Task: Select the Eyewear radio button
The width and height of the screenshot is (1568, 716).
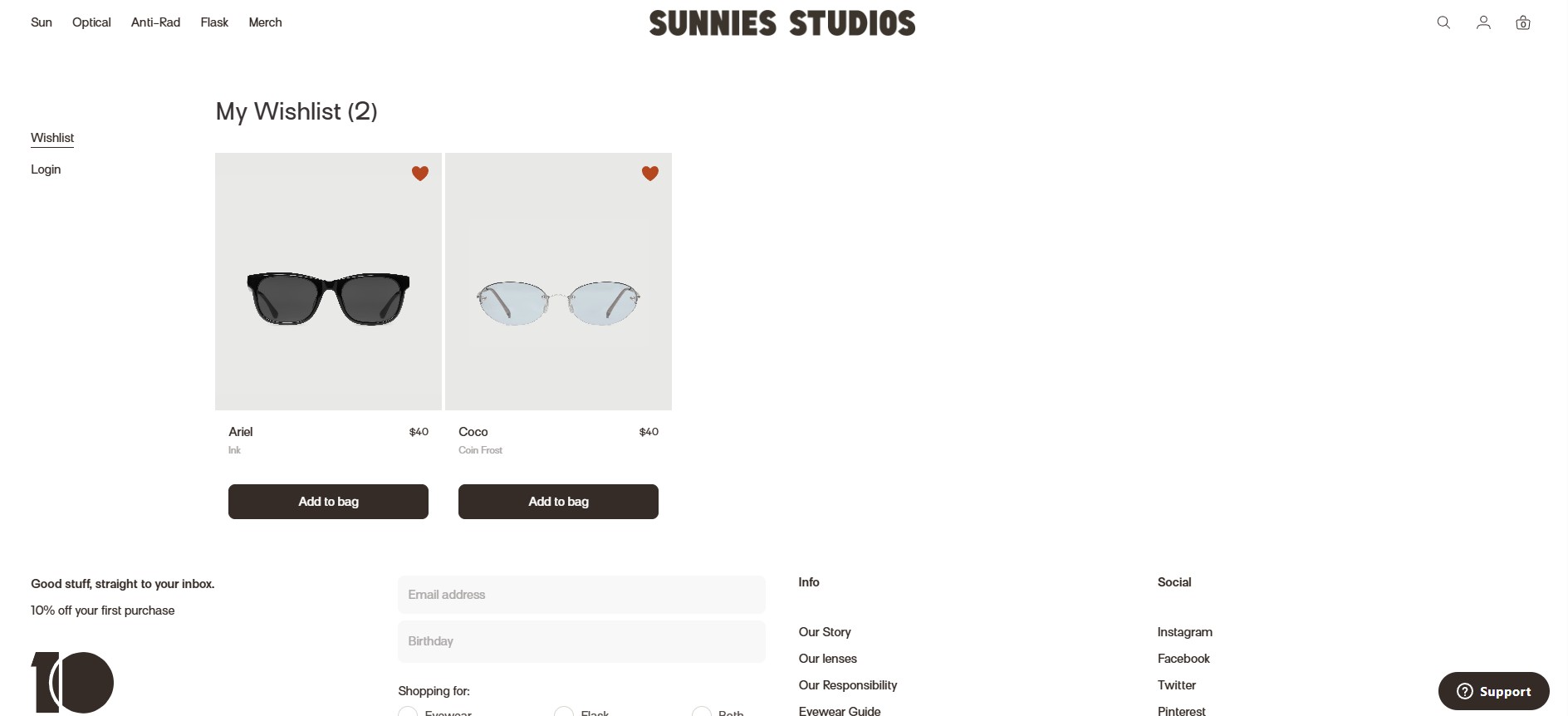Action: click(x=408, y=712)
